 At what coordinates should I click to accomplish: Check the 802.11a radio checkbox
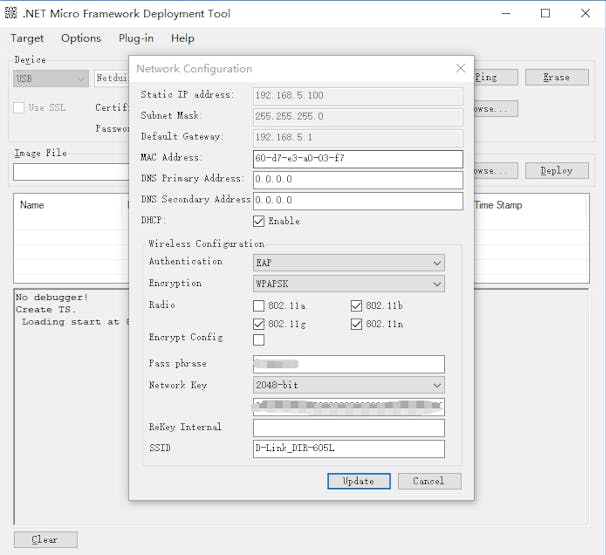259,306
